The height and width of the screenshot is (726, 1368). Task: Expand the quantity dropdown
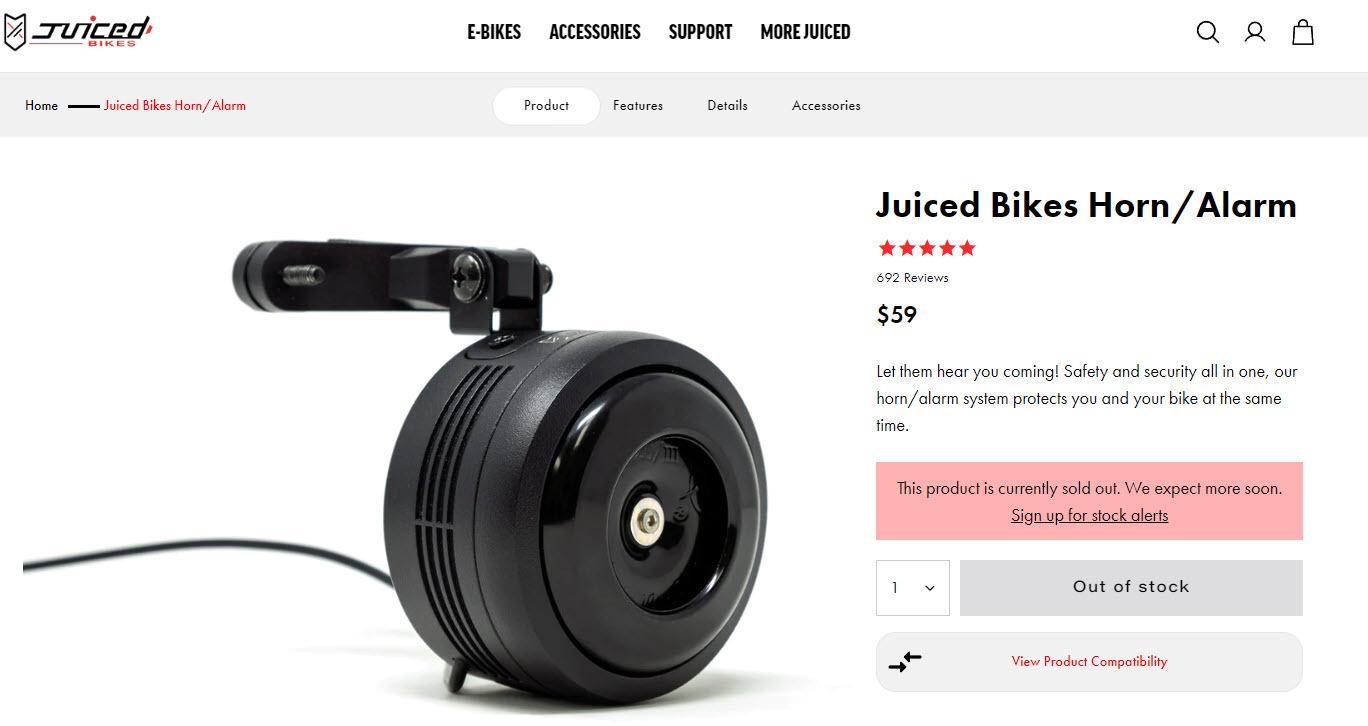(913, 588)
